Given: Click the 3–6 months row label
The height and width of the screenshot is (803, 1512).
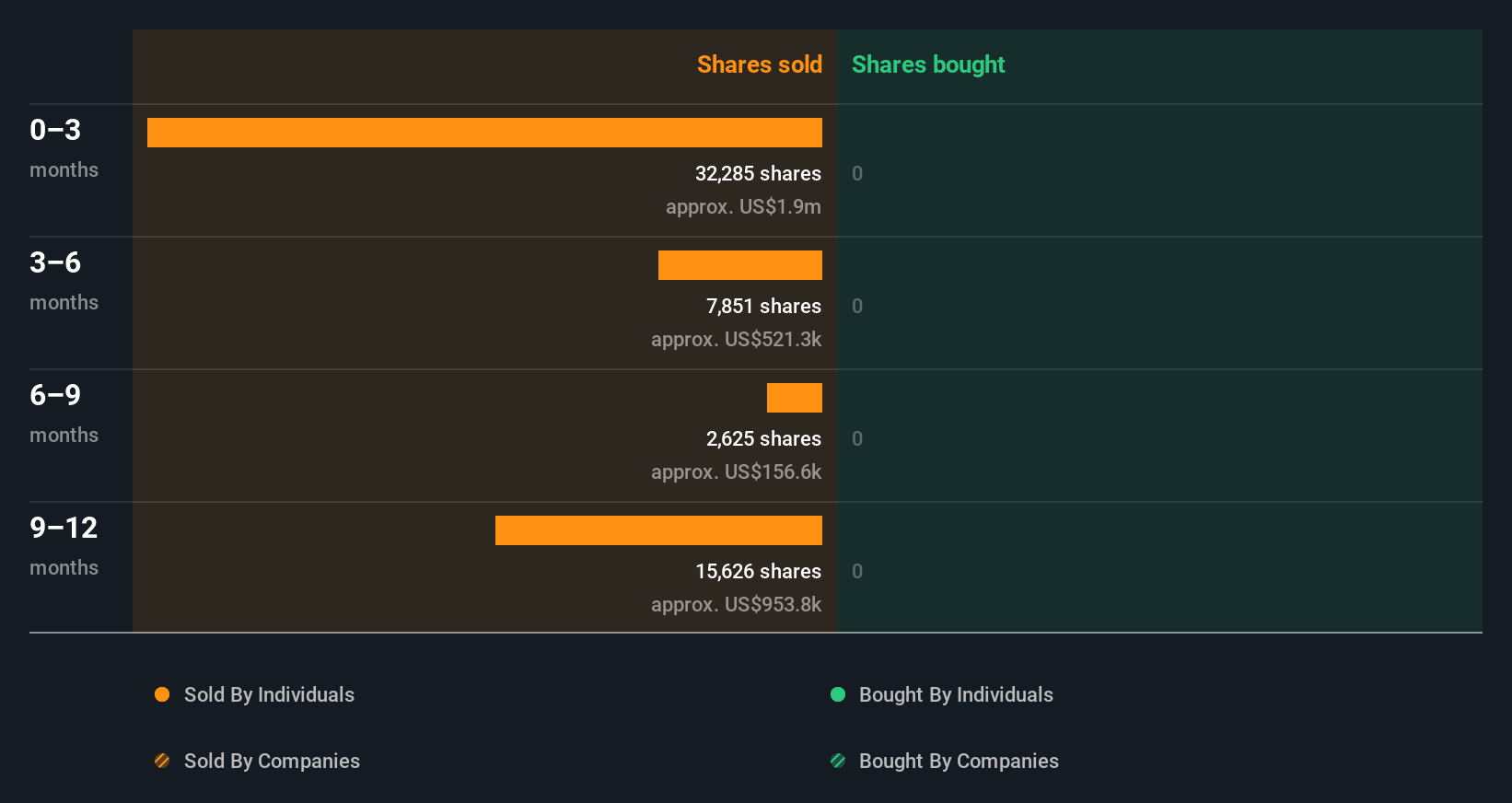Looking at the screenshot, I should pos(64,281).
